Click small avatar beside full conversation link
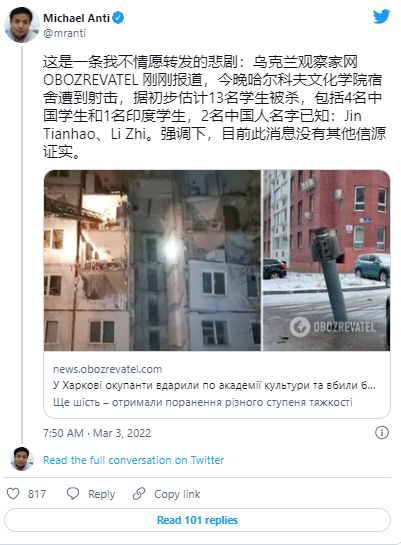The height and width of the screenshot is (545, 401). pyautogui.click(x=22, y=459)
